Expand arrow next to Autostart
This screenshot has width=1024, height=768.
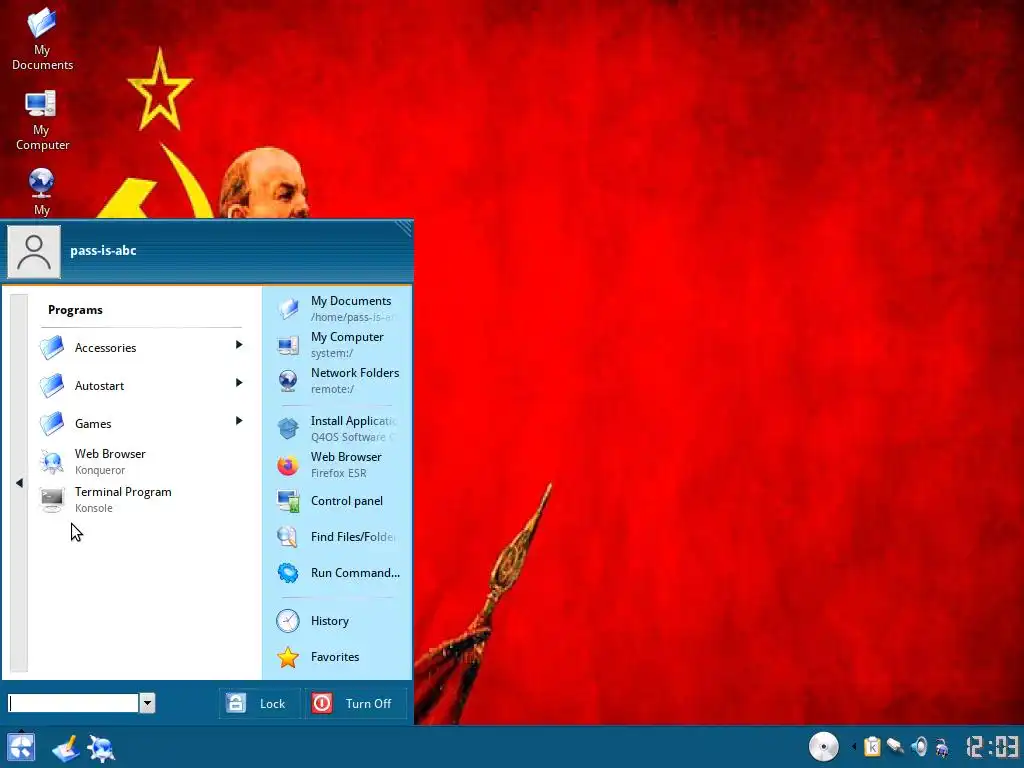[x=239, y=383]
